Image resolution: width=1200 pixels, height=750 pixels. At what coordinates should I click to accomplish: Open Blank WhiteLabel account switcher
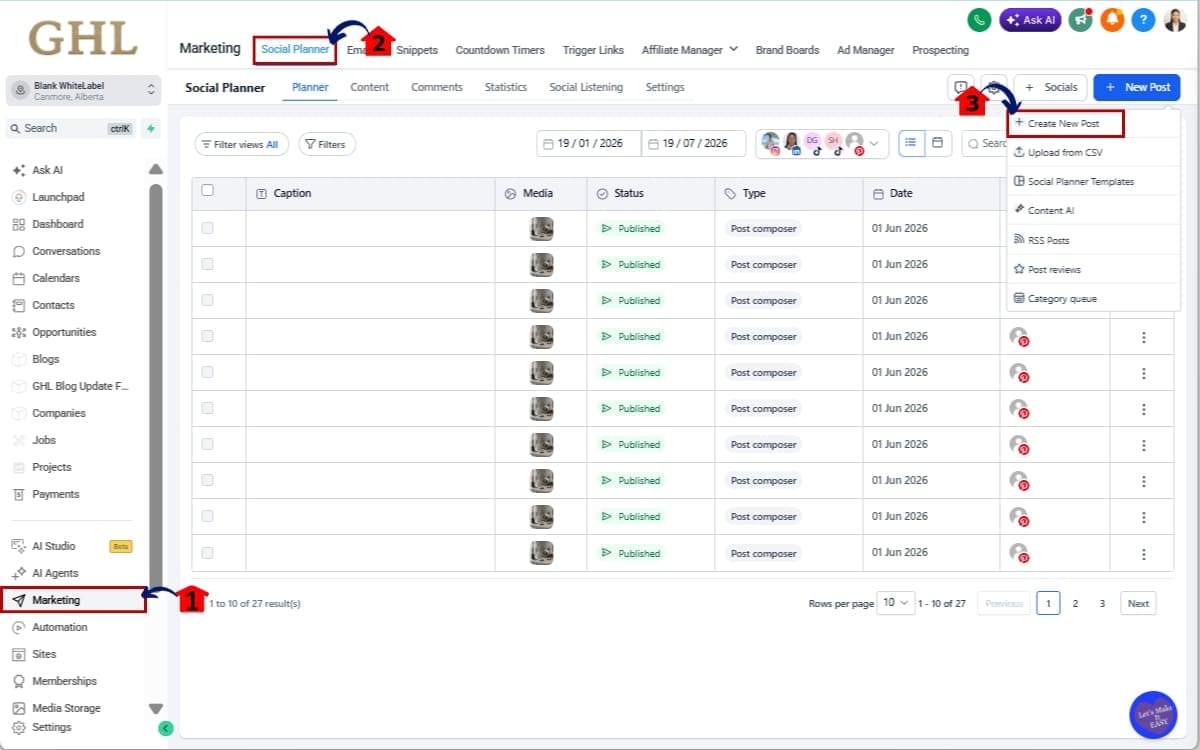point(84,91)
